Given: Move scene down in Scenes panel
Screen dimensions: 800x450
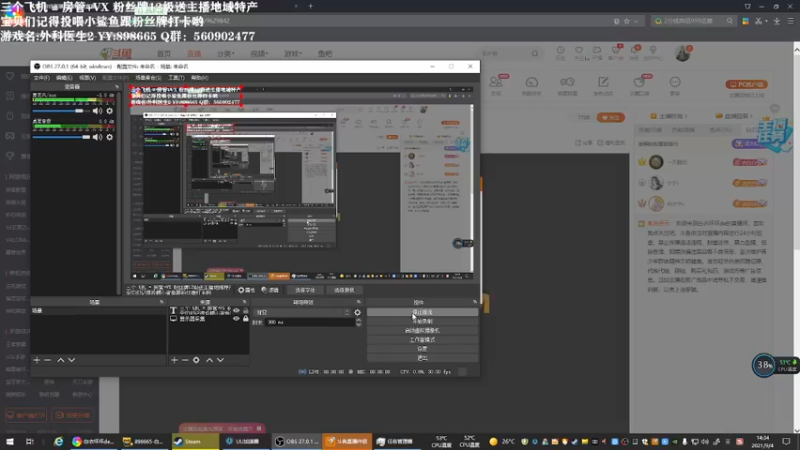Looking at the screenshot, I should point(72,360).
